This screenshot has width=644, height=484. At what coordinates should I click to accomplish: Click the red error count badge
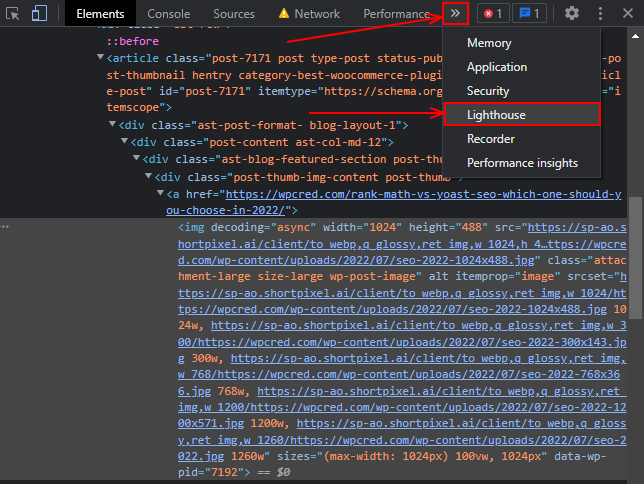[x=493, y=14]
